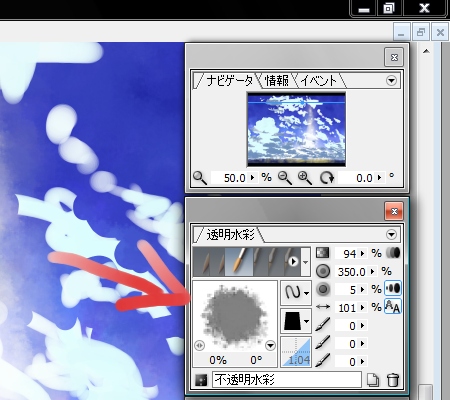
Task: Click the gray brush tip preview
Action: [235, 316]
